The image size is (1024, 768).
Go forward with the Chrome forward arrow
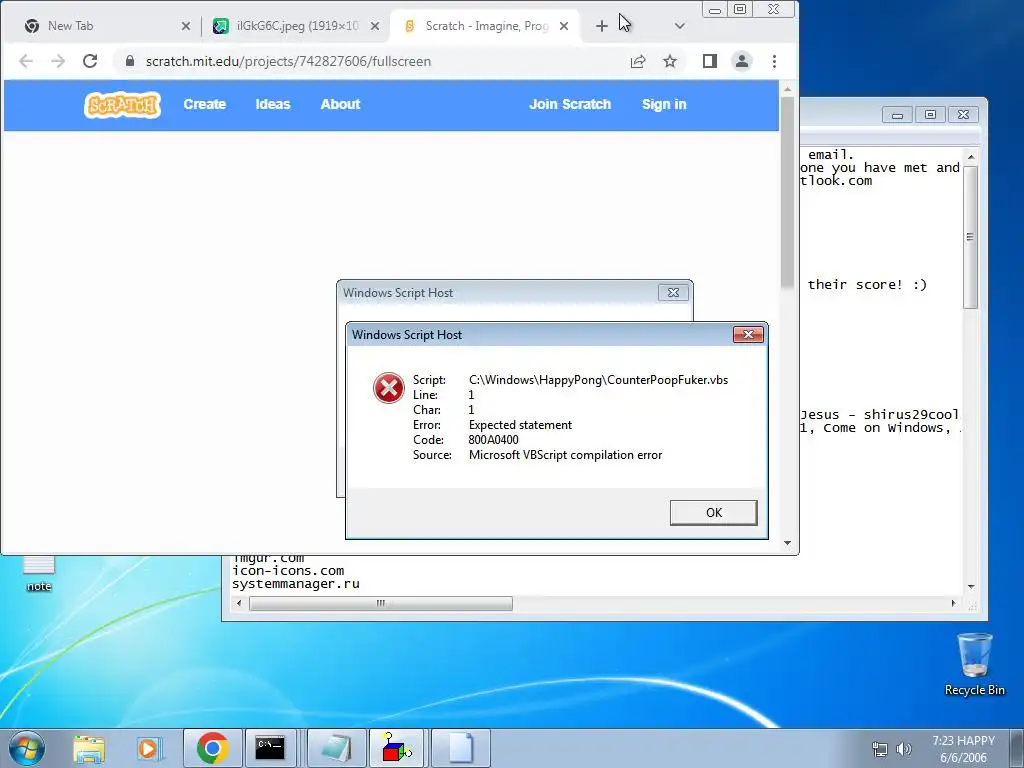[58, 61]
